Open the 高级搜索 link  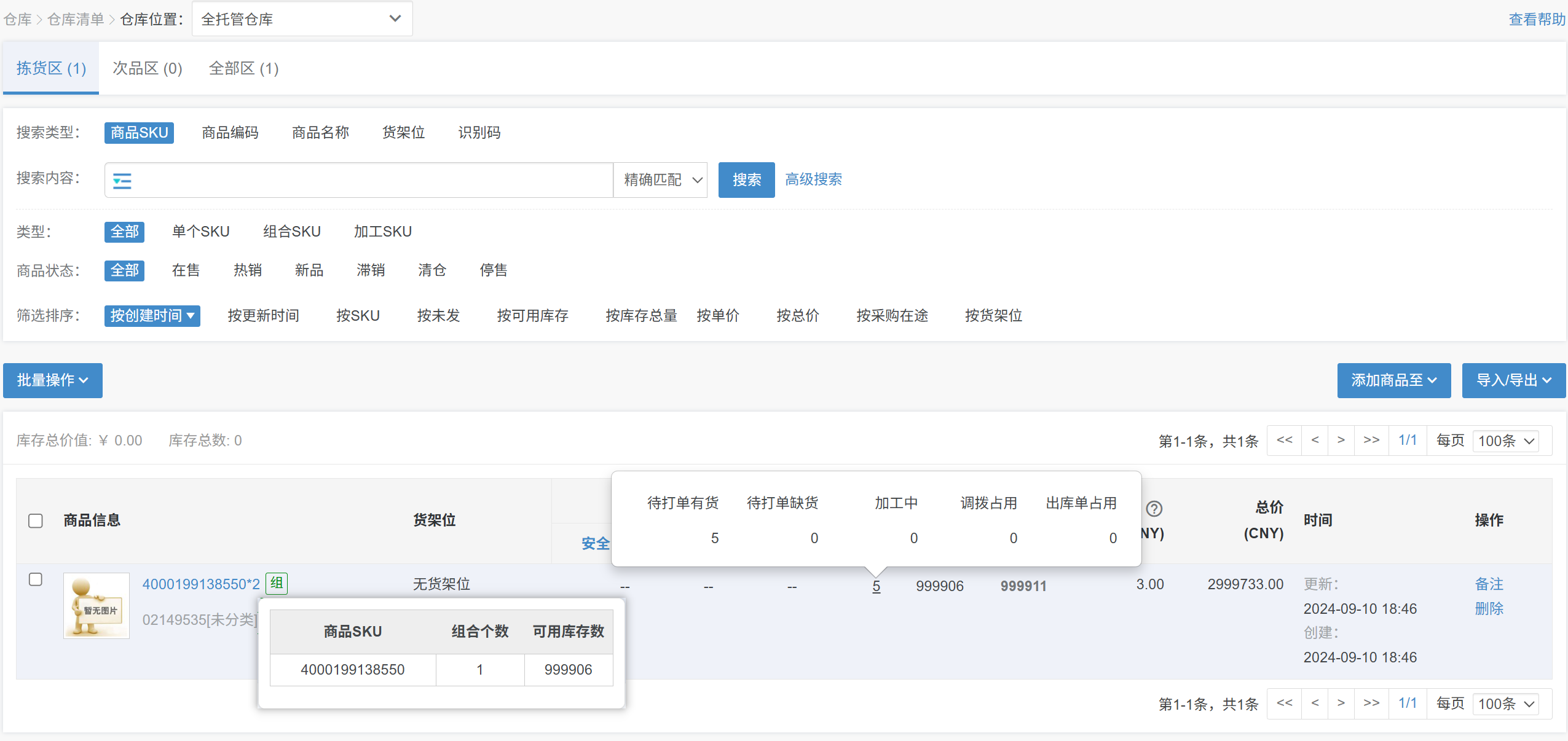[813, 179]
